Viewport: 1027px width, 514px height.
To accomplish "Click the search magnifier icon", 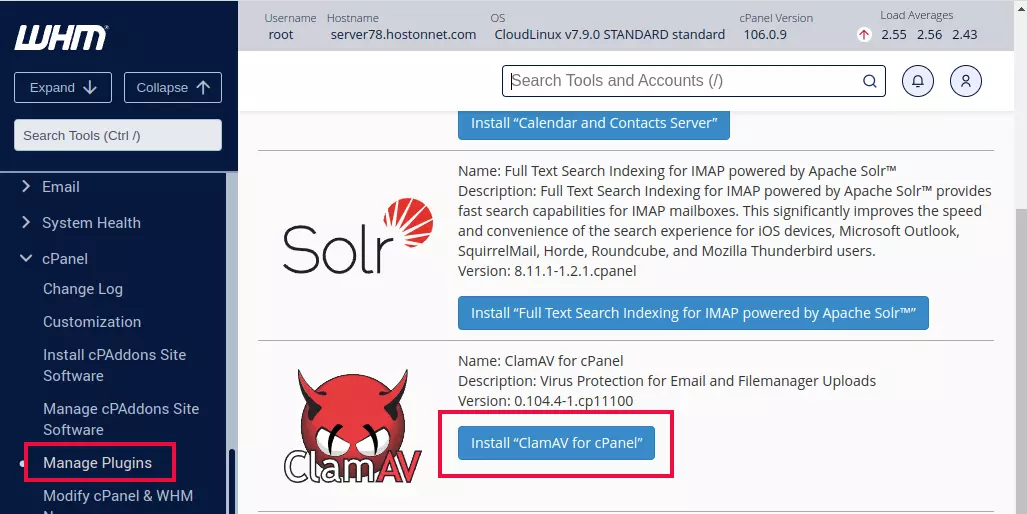I will pos(869,81).
